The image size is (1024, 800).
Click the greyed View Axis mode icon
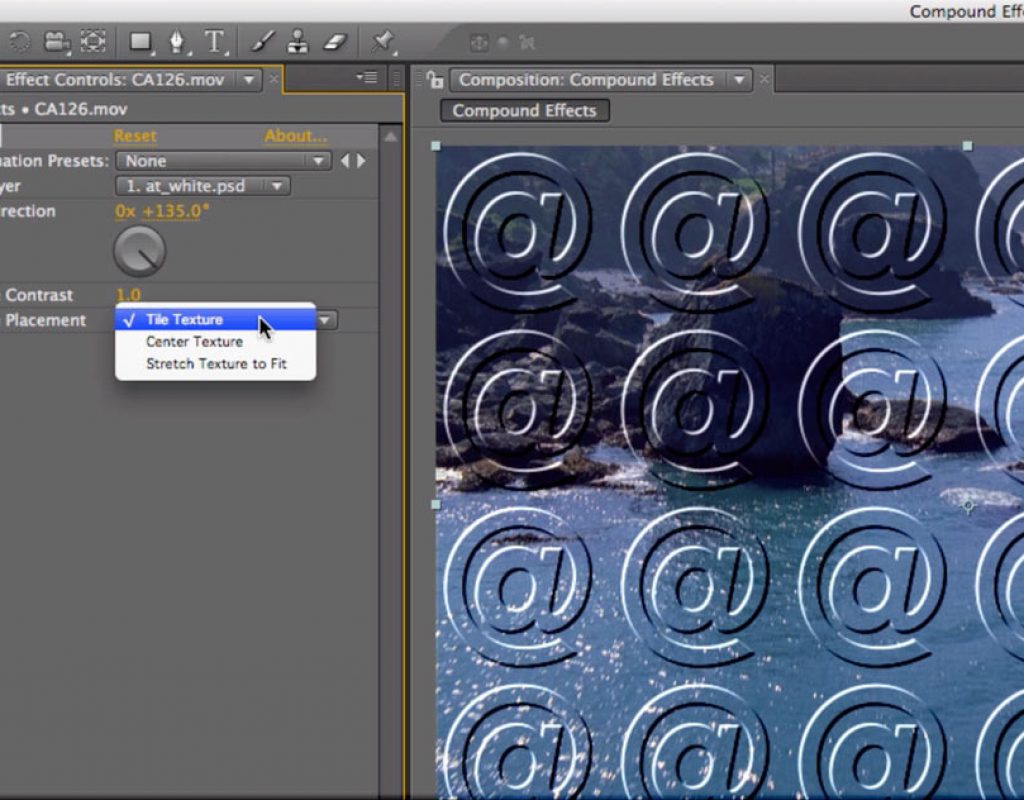(526, 42)
